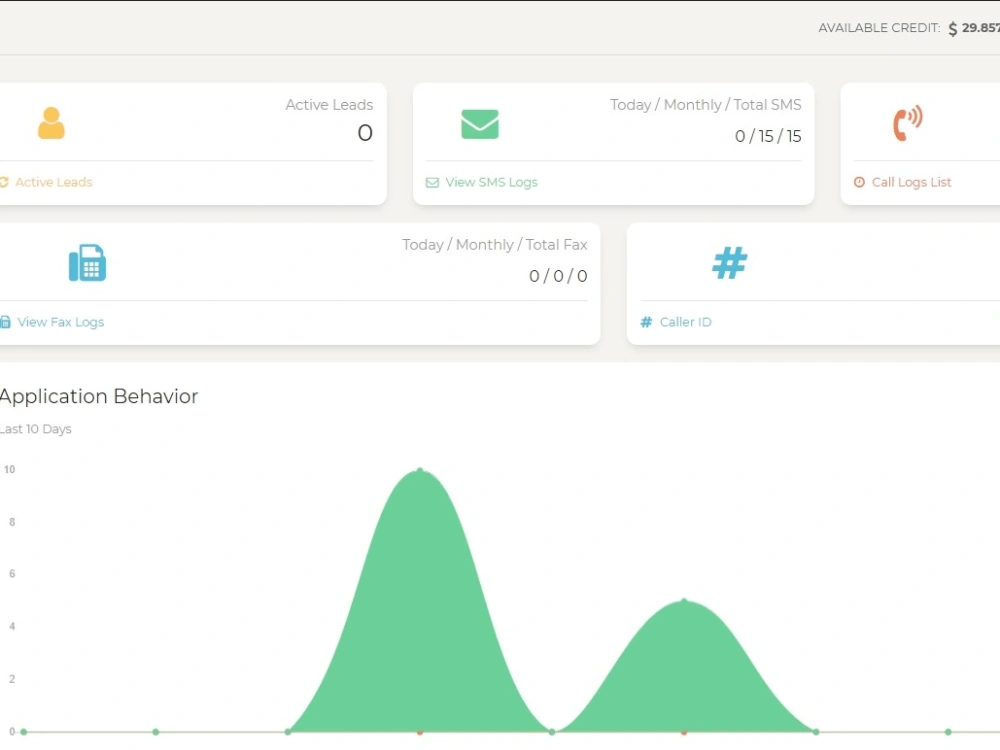Click the orange call phone icon

click(x=906, y=122)
